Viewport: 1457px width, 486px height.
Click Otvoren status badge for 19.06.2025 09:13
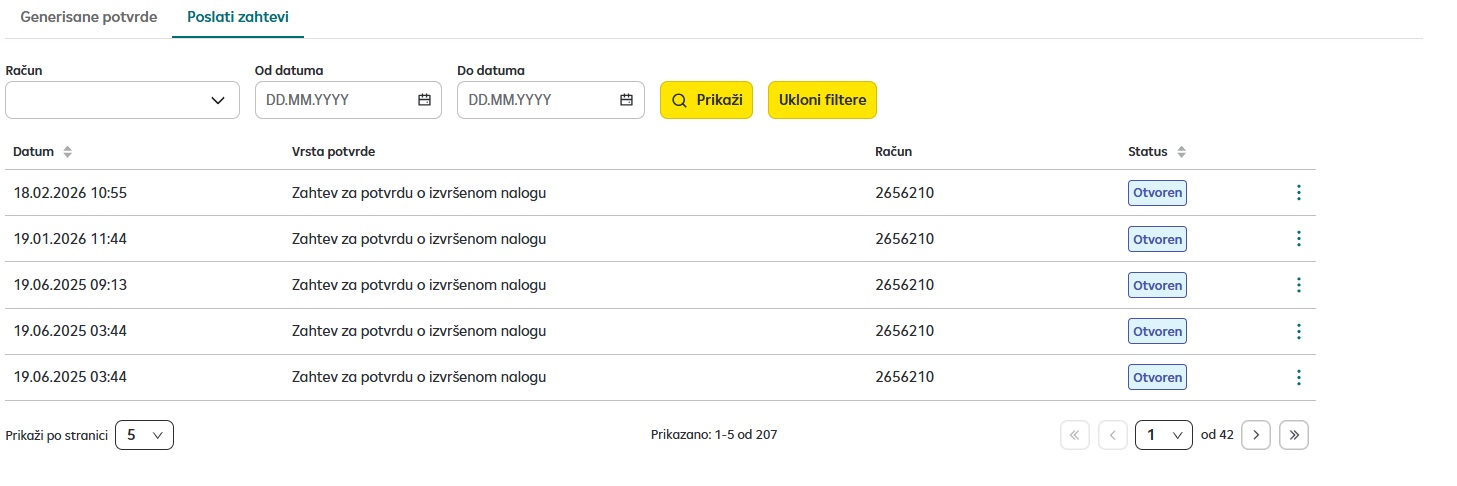(x=1157, y=285)
